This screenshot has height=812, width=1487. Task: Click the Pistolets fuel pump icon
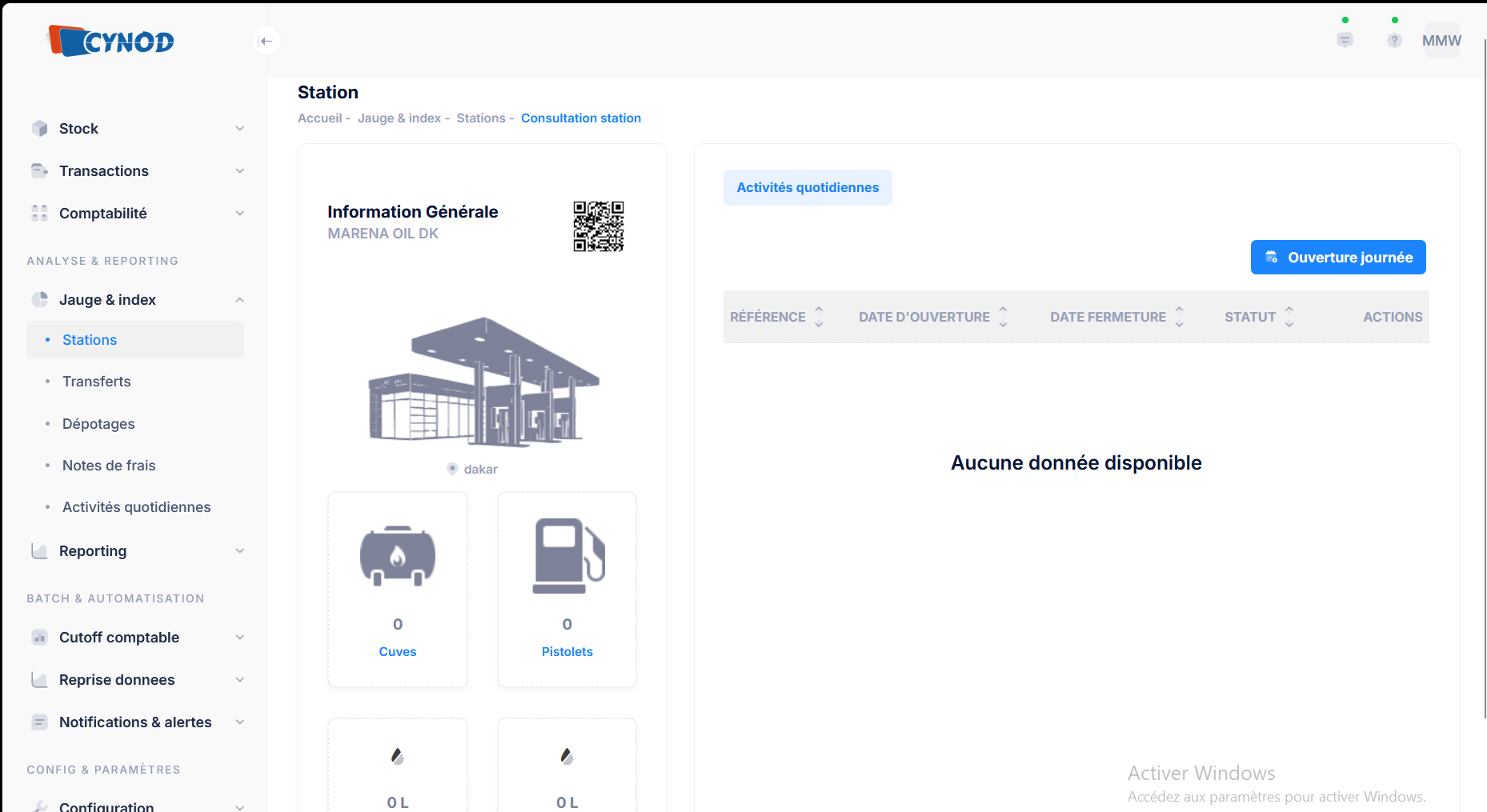(x=567, y=556)
